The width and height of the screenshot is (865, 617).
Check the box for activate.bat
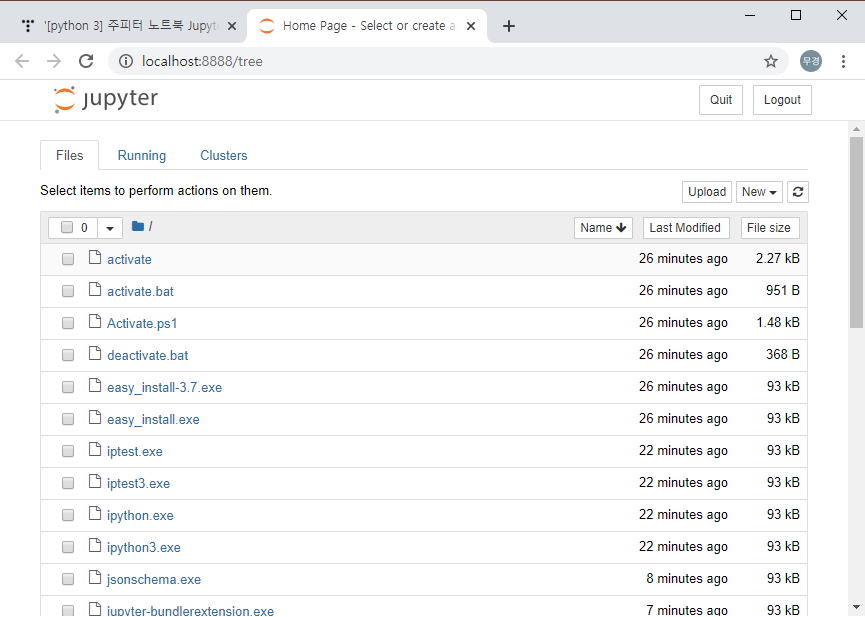pos(68,291)
